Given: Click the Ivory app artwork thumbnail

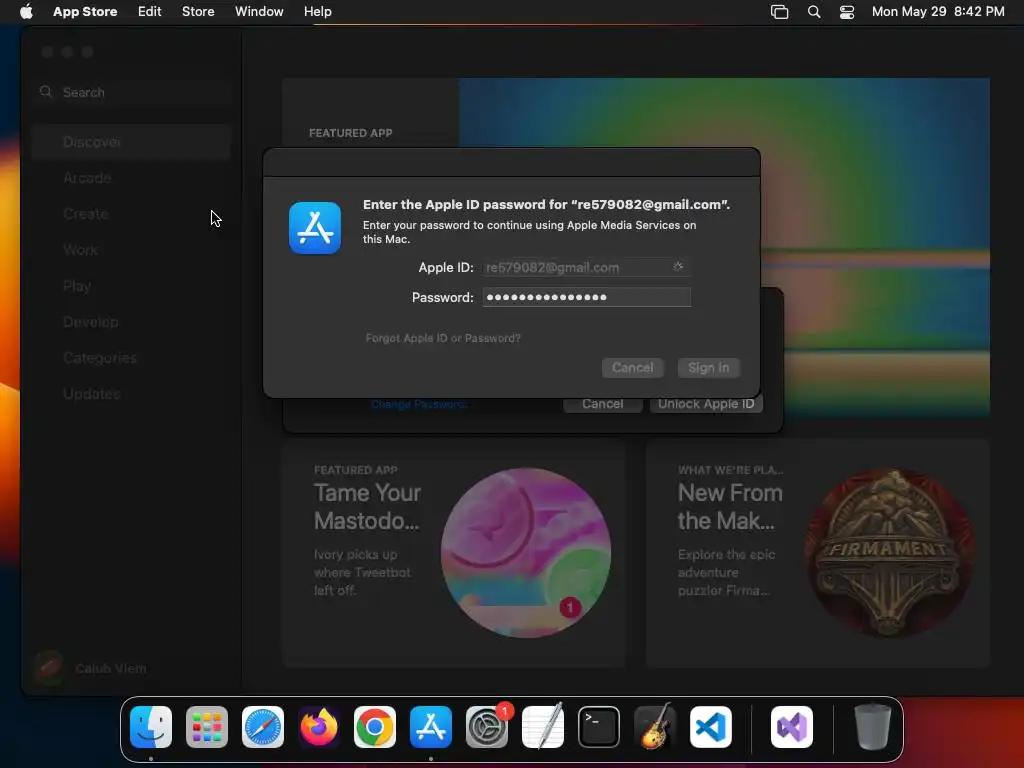Looking at the screenshot, I should pyautogui.click(x=526, y=552).
